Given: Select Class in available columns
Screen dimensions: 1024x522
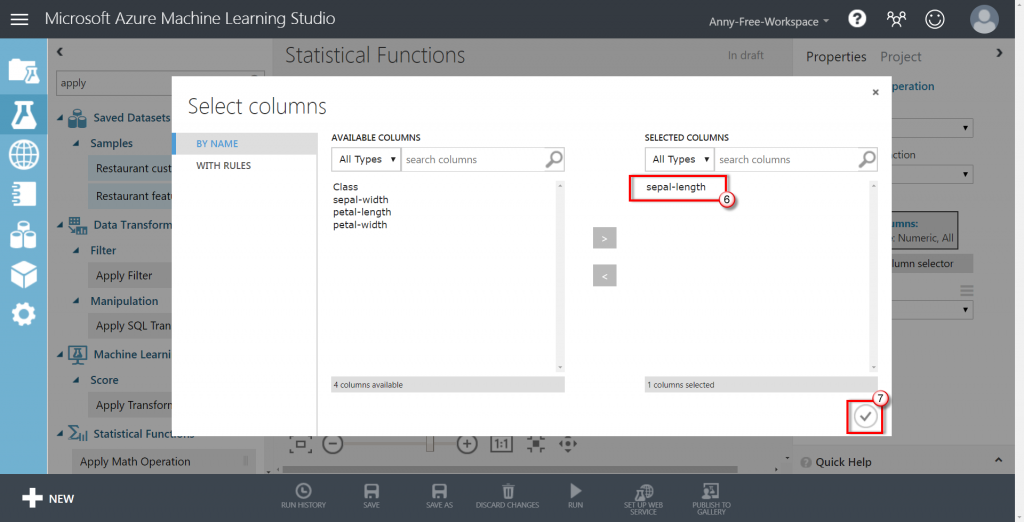Looking at the screenshot, I should tap(345, 187).
